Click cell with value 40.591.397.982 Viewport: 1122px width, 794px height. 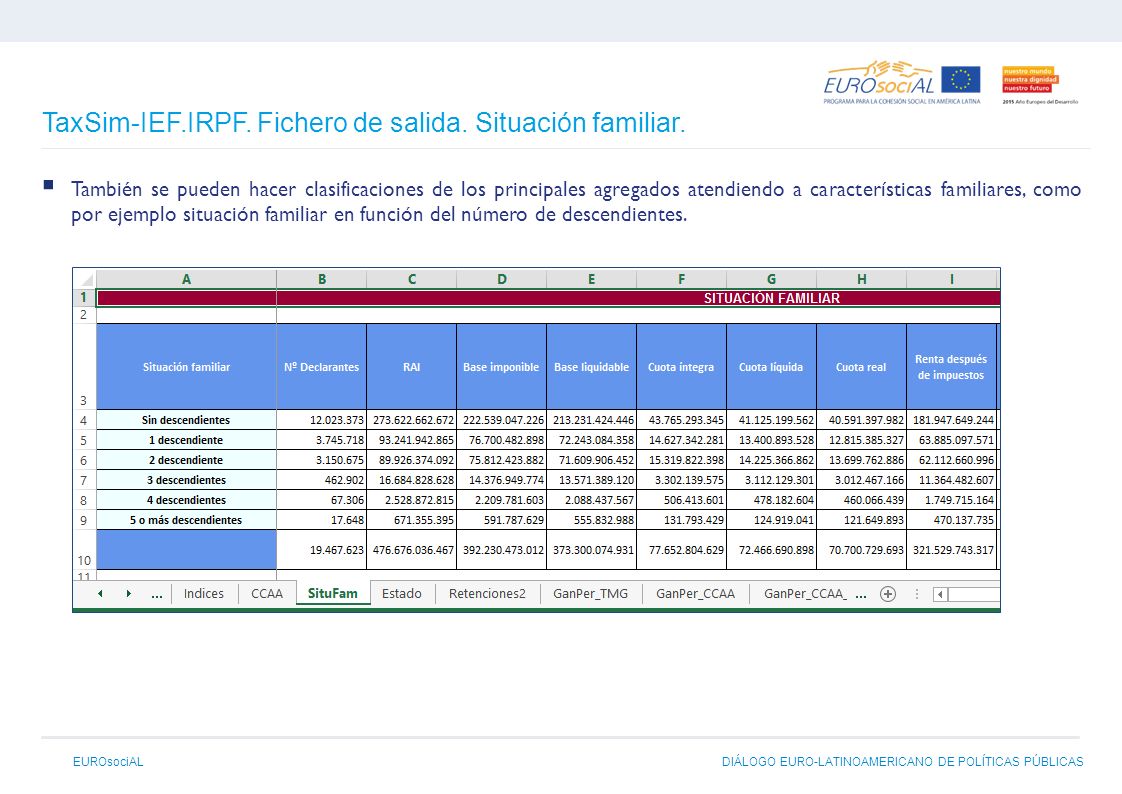tap(862, 420)
